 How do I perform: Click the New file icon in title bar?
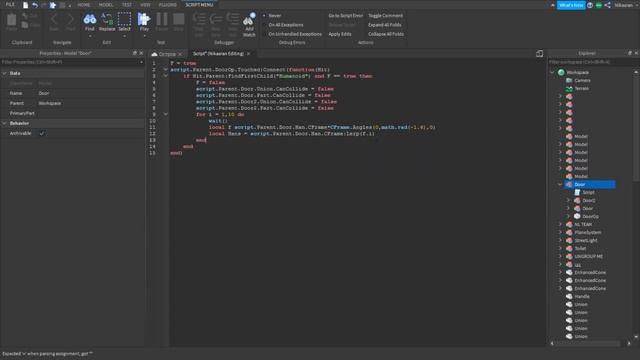tap(25, 5)
